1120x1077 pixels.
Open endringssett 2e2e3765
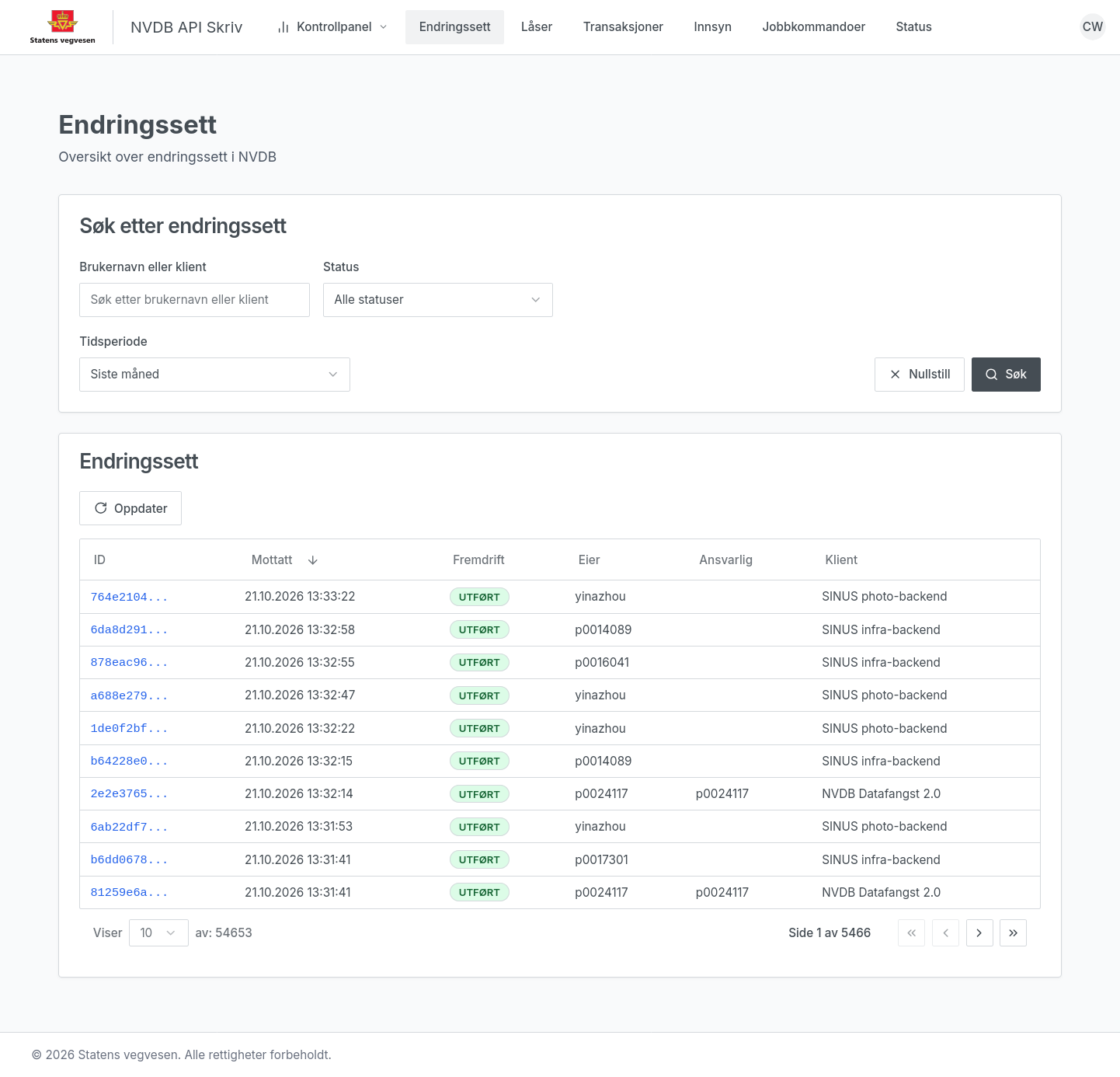(129, 794)
